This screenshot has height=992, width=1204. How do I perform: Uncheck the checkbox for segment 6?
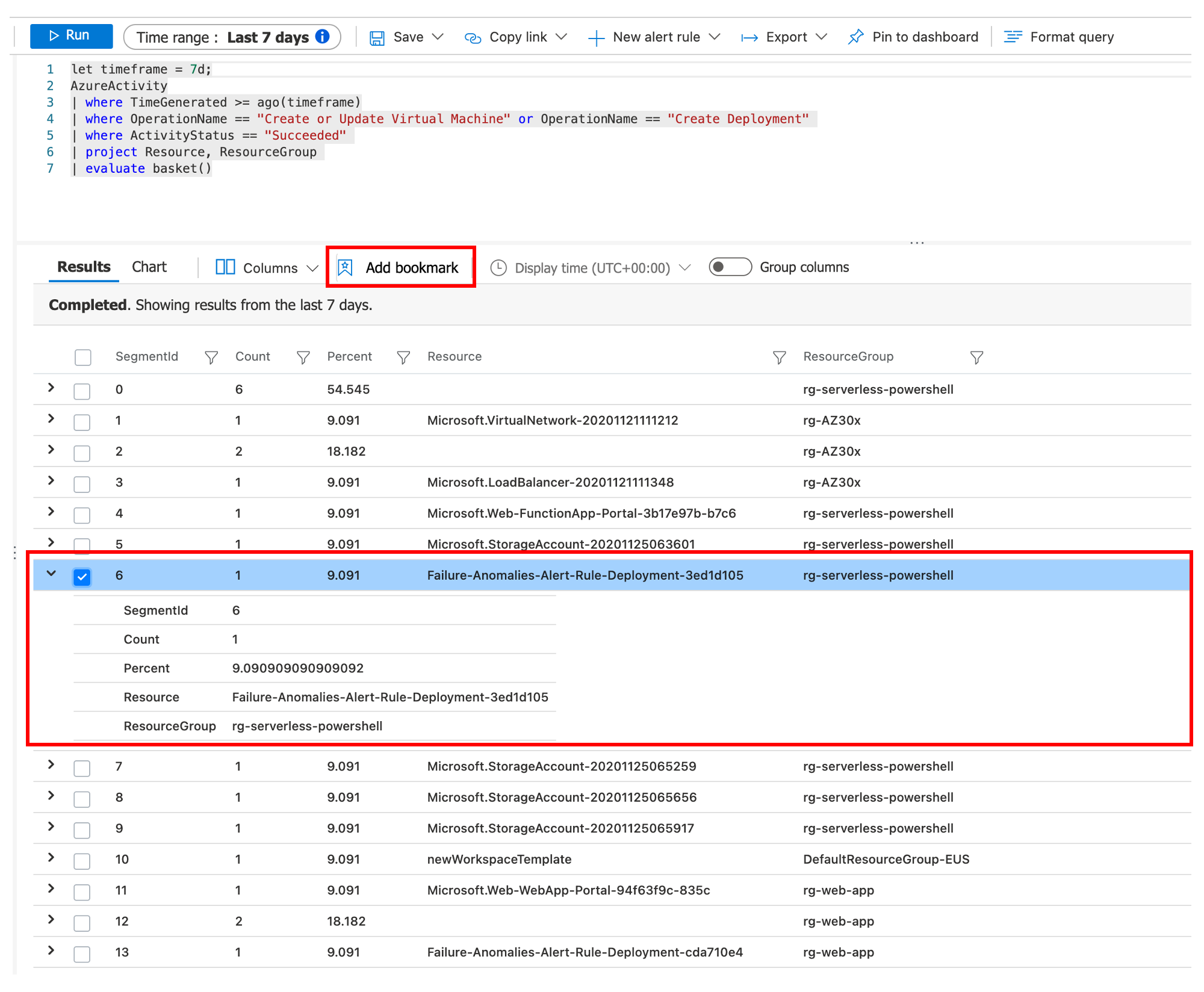point(82,577)
